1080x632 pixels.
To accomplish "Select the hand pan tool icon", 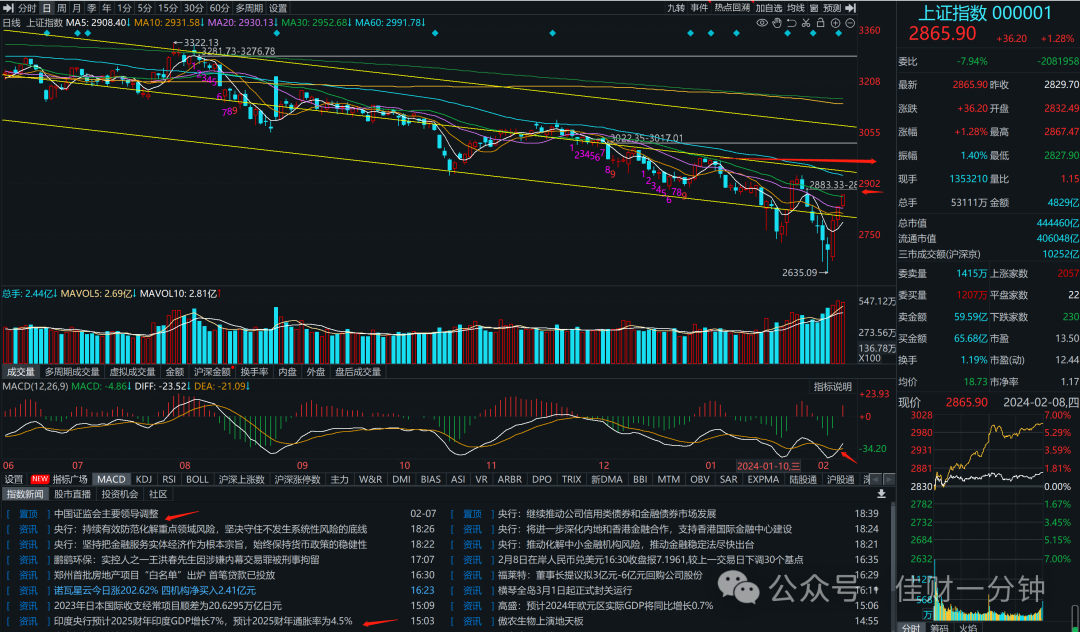I will (x=777, y=23).
